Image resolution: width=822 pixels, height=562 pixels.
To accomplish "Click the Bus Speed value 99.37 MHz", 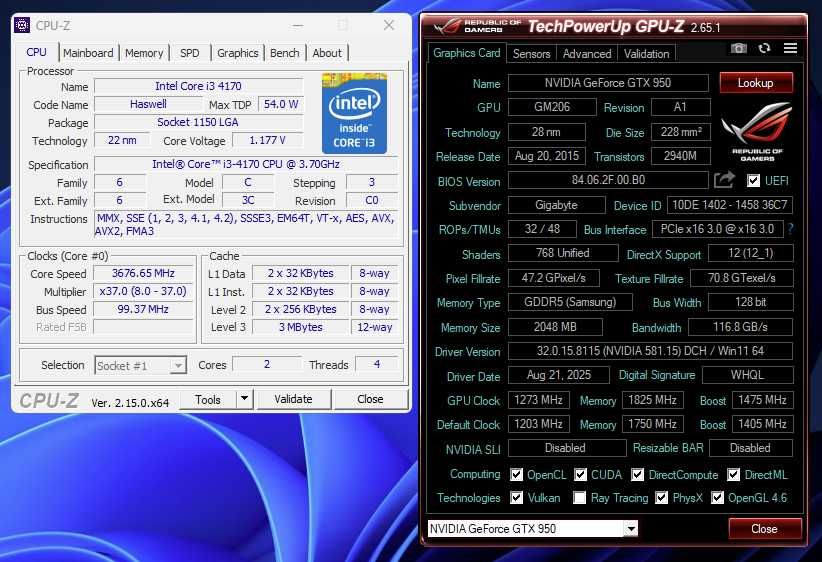I will 143,309.
